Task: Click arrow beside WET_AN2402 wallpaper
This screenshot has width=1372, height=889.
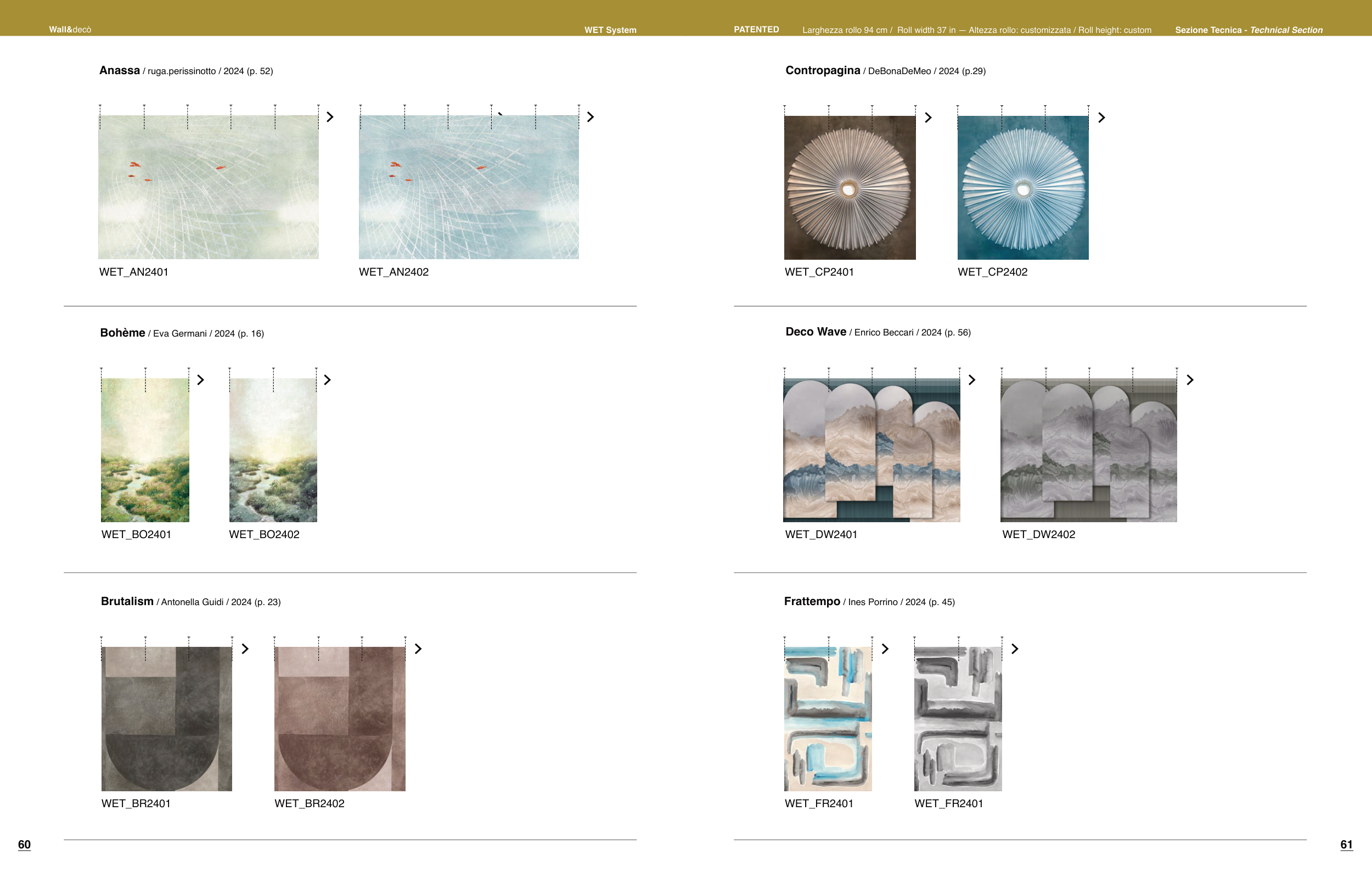Action: (591, 117)
